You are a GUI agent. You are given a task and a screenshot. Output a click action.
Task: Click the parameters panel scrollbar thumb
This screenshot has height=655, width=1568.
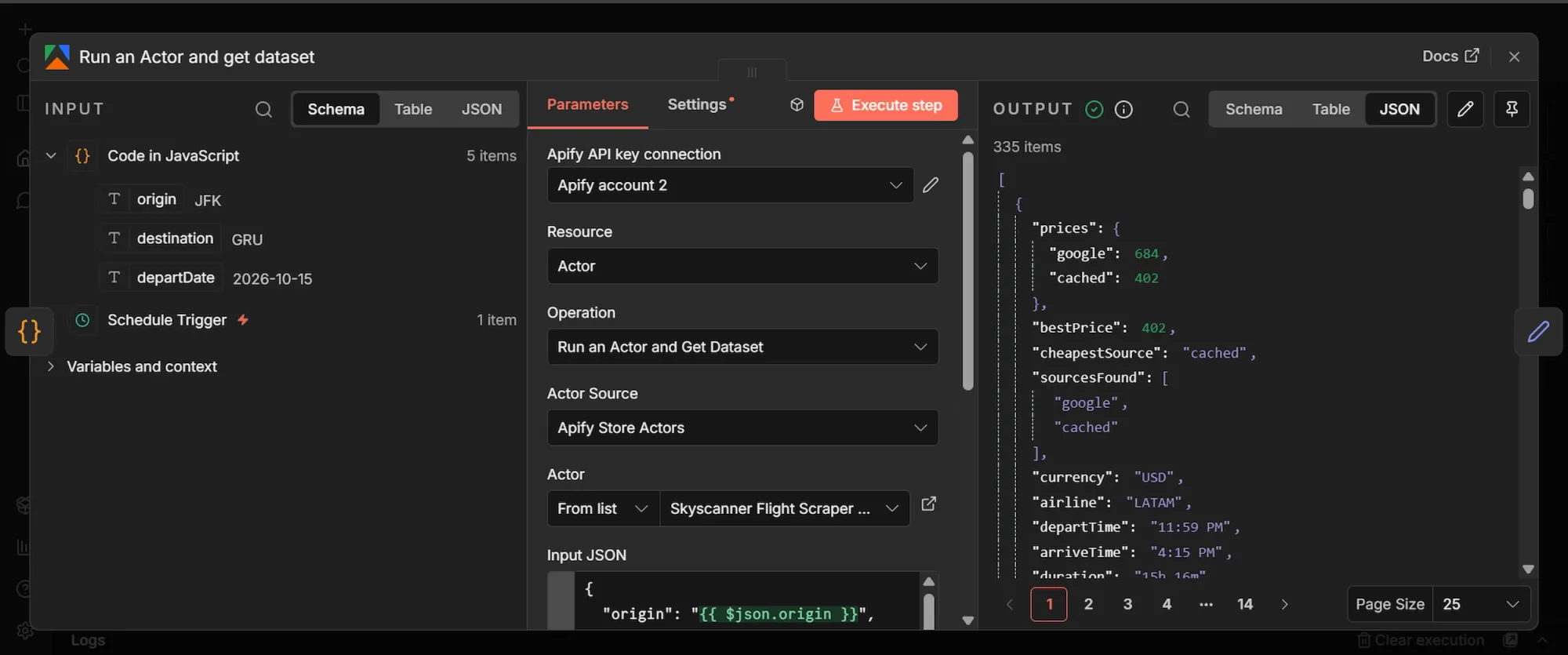coord(968,271)
